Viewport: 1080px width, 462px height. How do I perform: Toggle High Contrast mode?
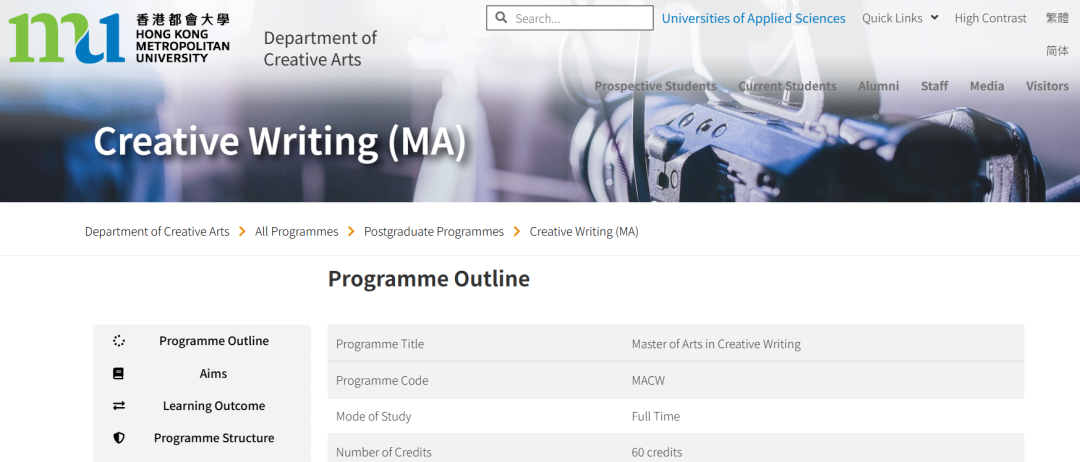pos(990,18)
